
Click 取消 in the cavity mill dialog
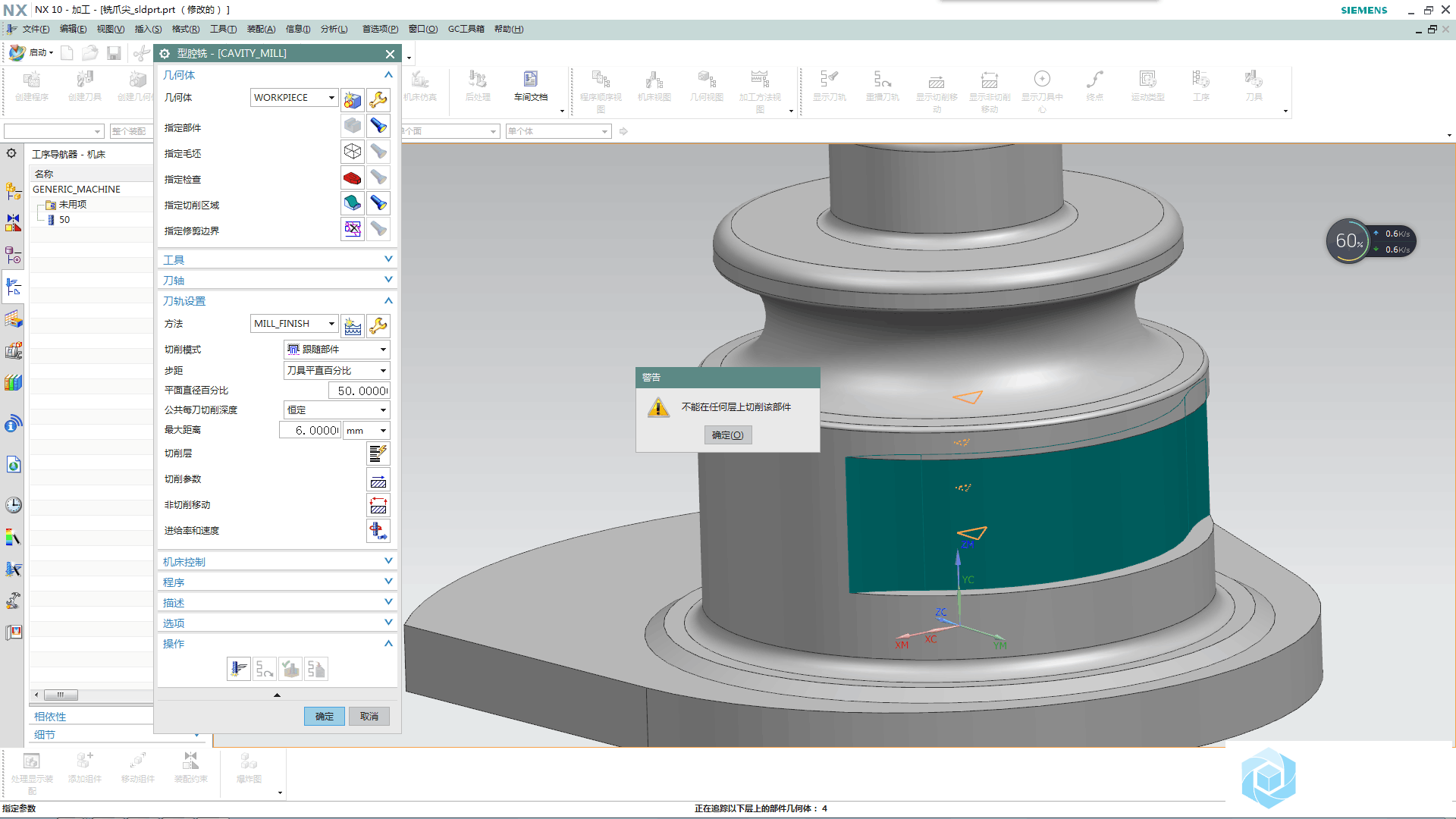[x=369, y=716]
